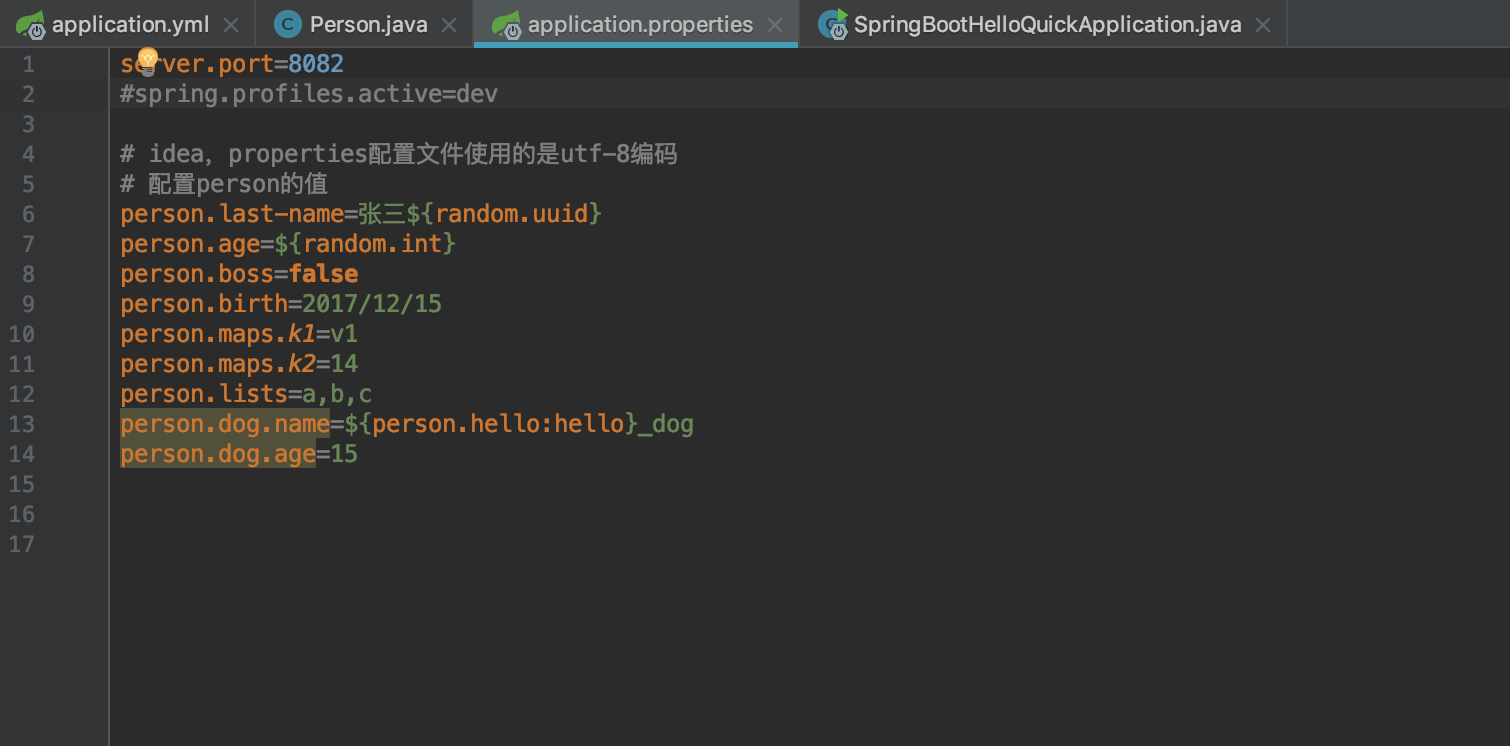This screenshot has width=1510, height=746.
Task: Open the Person.java tab
Action: pos(368,25)
